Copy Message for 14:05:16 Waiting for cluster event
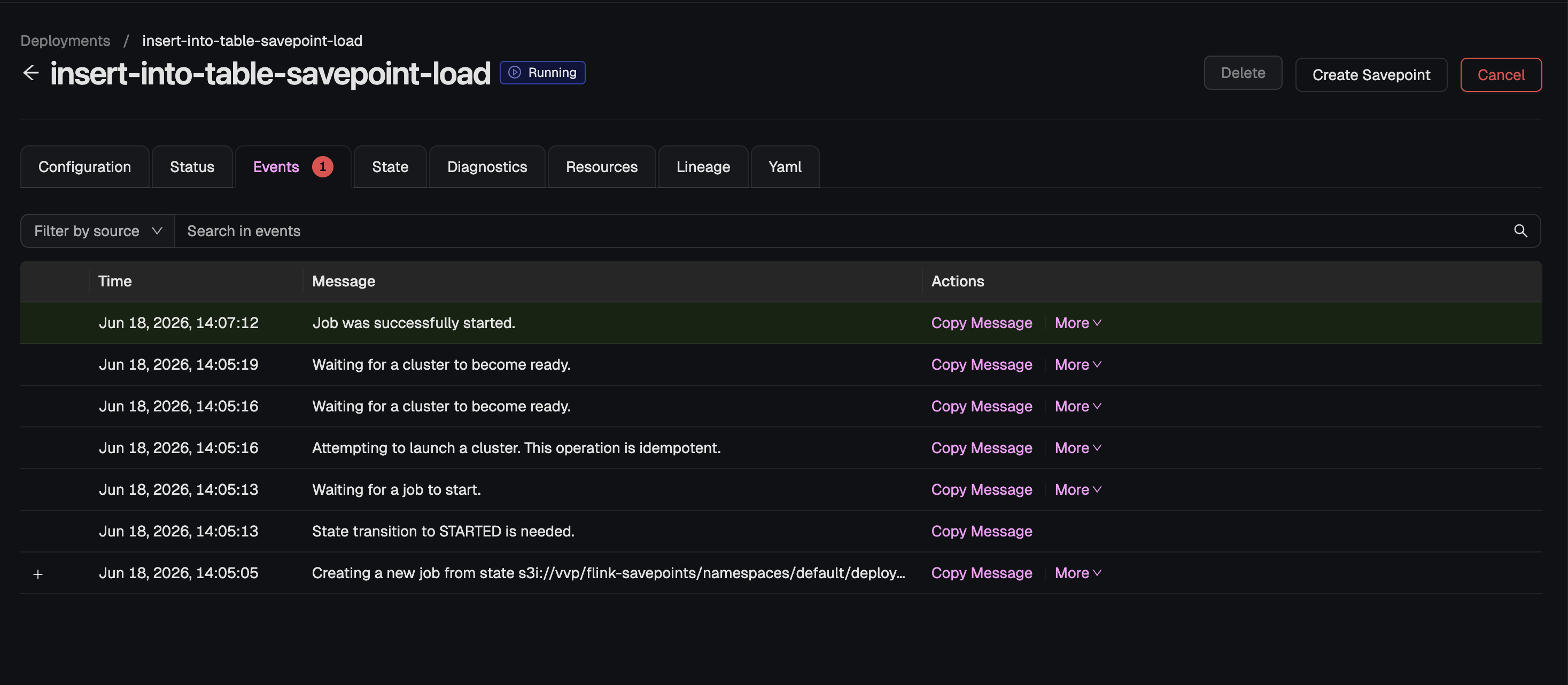The width and height of the screenshot is (1568, 685). (x=981, y=407)
